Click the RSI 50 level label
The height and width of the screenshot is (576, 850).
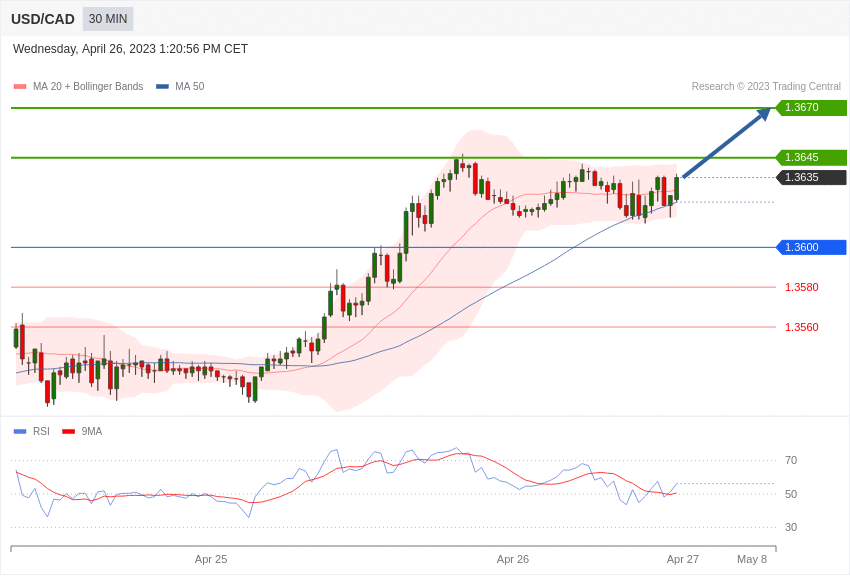(x=791, y=494)
